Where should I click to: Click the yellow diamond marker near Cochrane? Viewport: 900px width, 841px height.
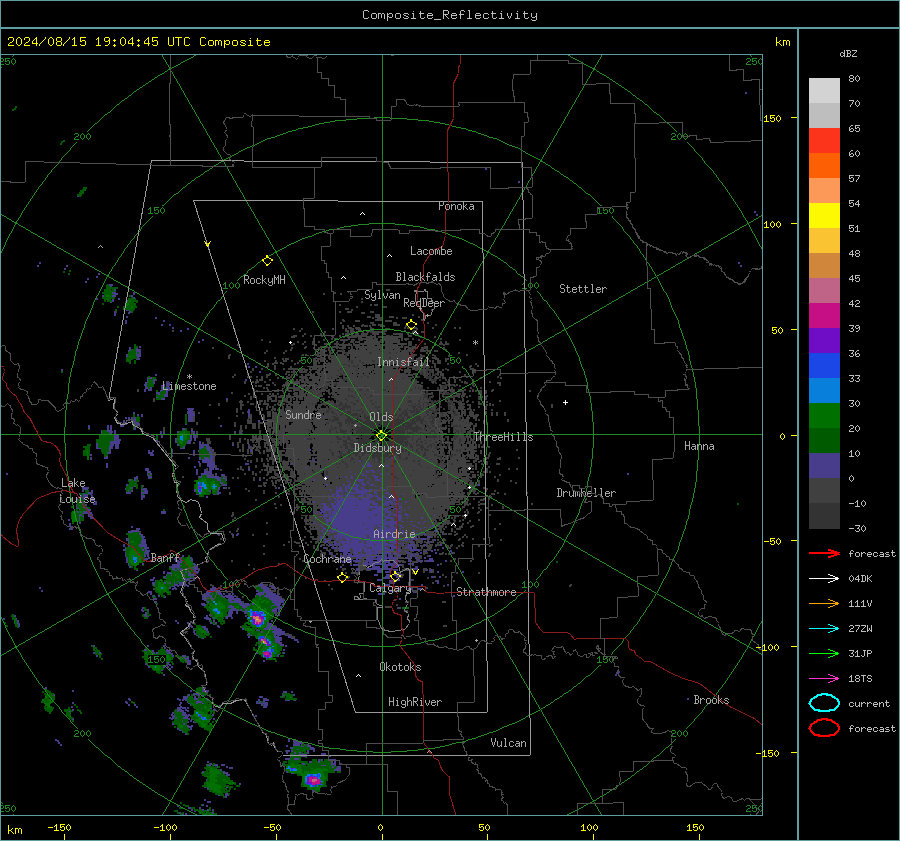click(x=343, y=577)
